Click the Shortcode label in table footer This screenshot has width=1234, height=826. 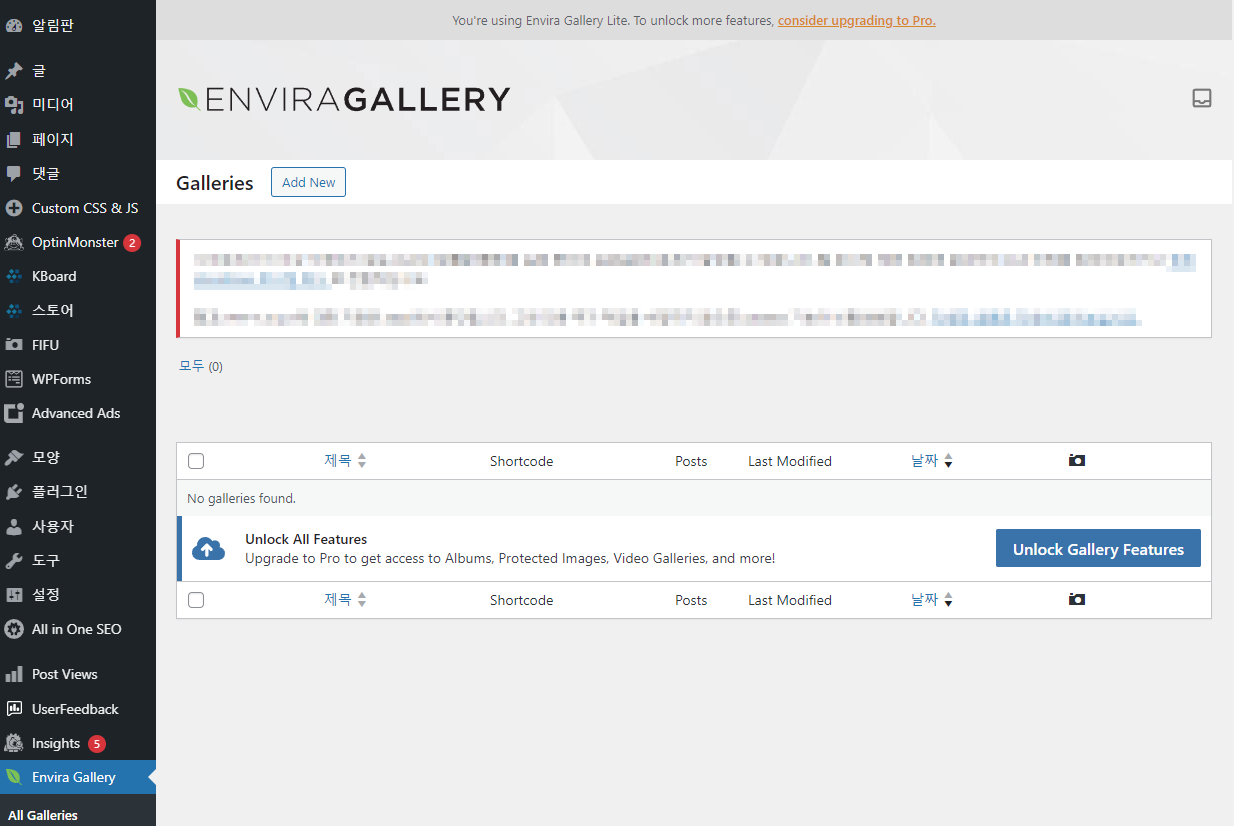point(521,600)
